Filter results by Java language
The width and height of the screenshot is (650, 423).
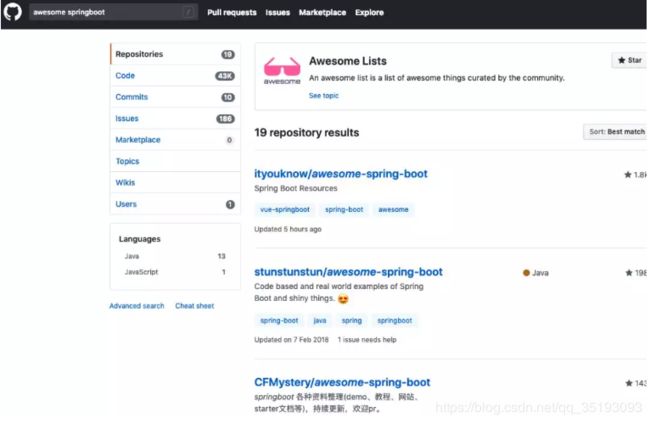click(175, 256)
